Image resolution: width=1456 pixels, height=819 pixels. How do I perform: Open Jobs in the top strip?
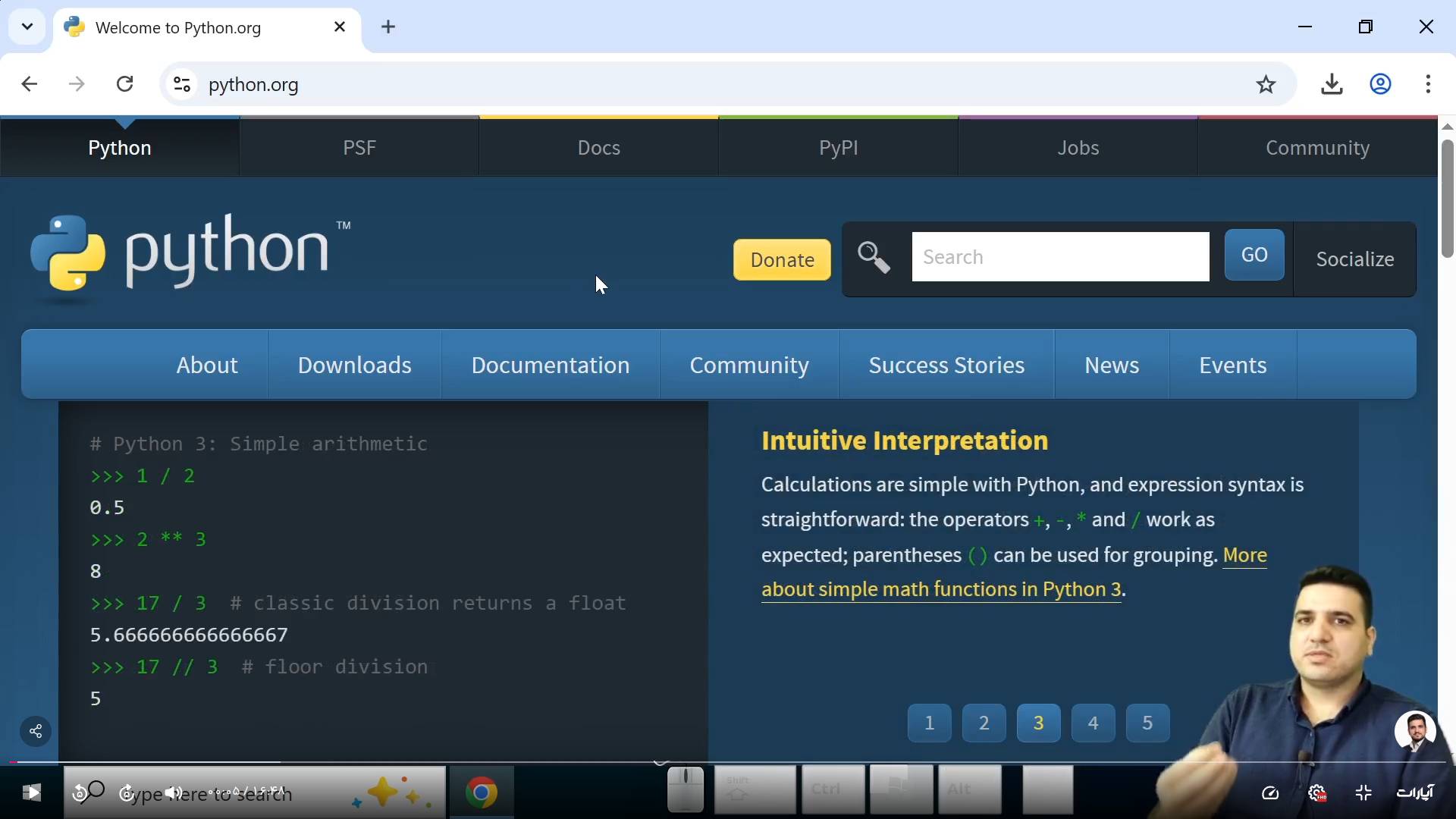coord(1078,148)
